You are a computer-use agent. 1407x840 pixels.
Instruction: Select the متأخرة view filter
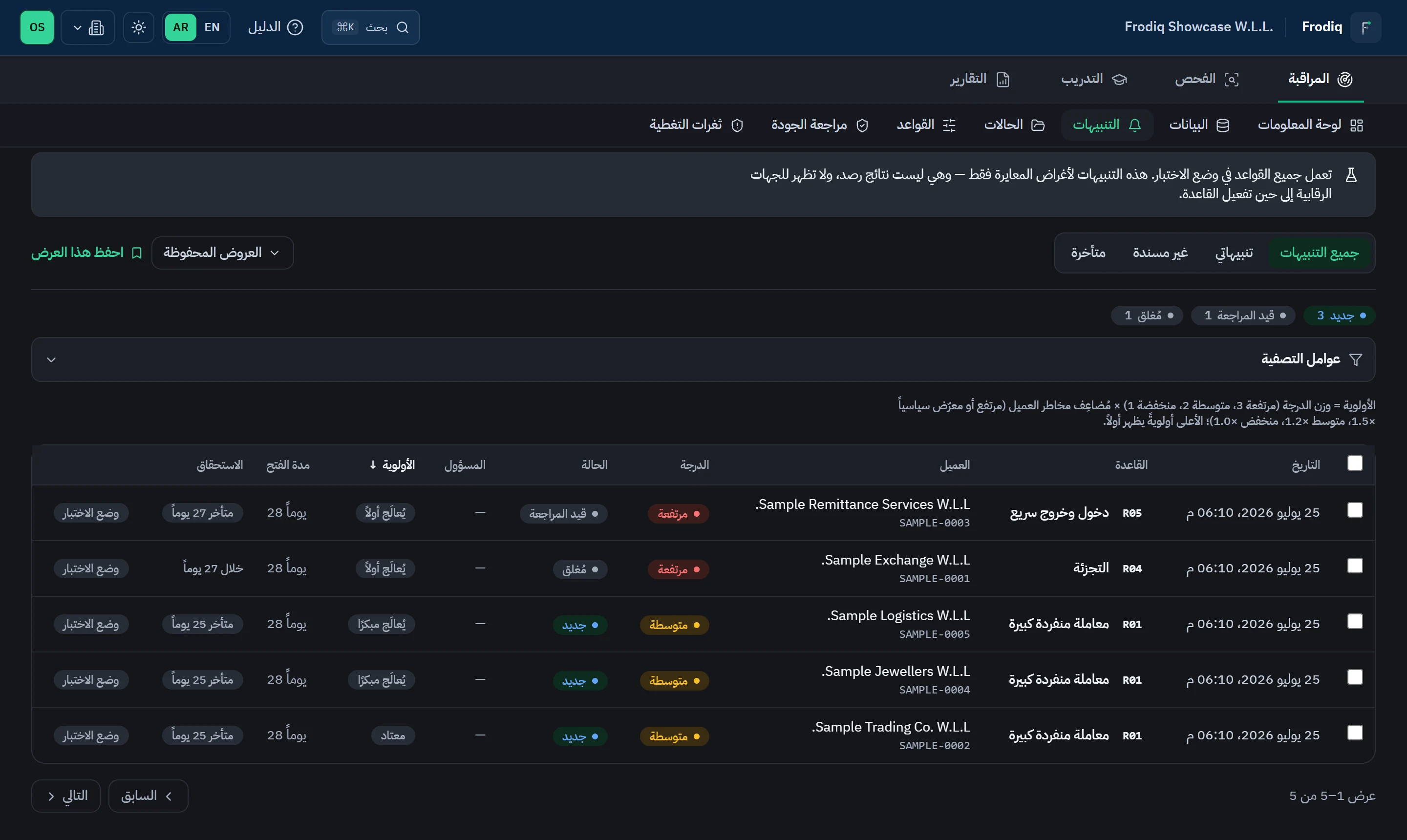(x=1088, y=252)
